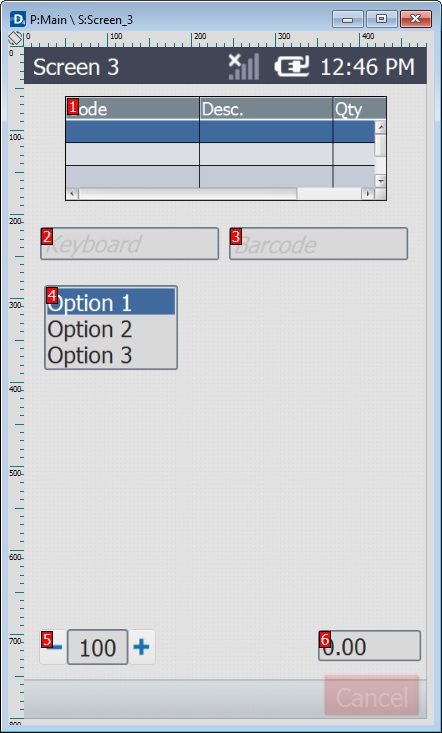Increase the value with the plus icon
The image size is (442, 733).
tap(142, 647)
